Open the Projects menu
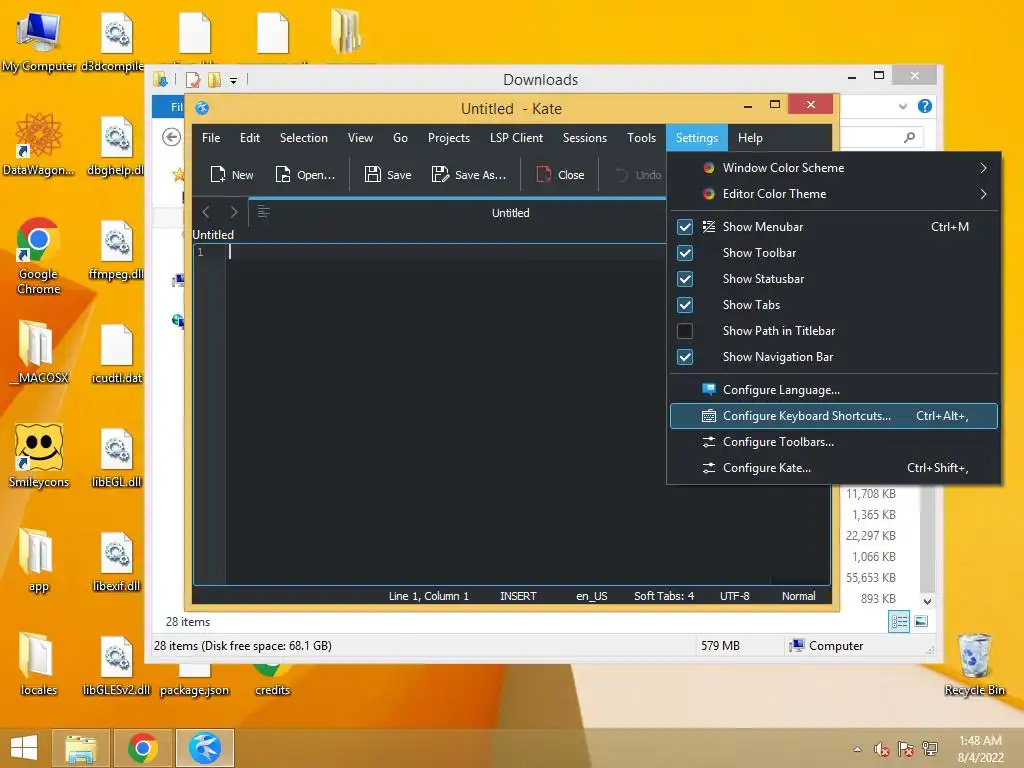The height and width of the screenshot is (768, 1024). [449, 138]
